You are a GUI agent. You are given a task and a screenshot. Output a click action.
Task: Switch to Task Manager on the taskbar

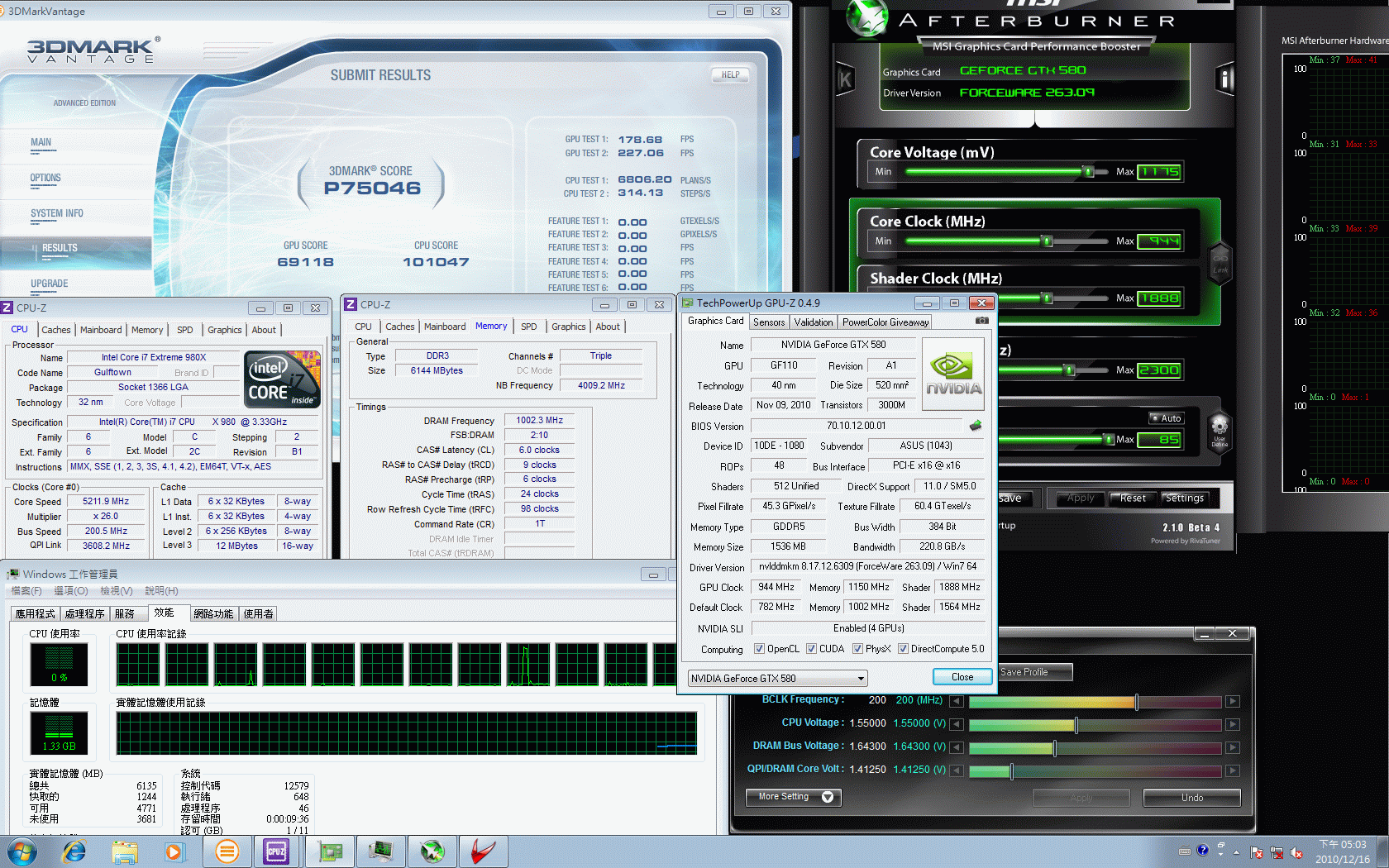coord(381,851)
